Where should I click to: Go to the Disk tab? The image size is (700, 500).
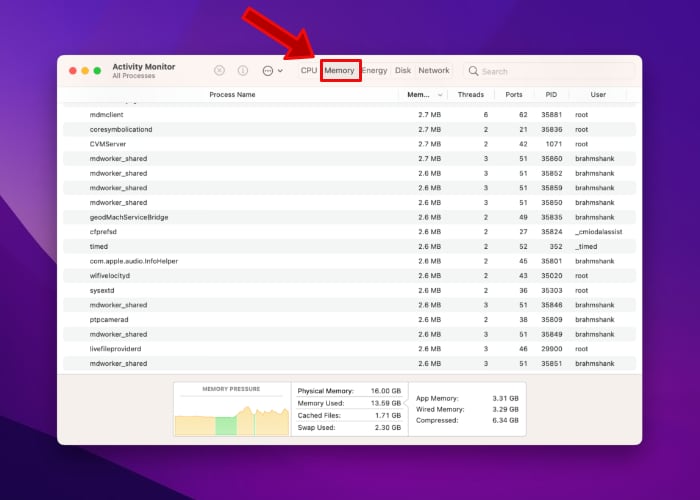click(x=403, y=71)
